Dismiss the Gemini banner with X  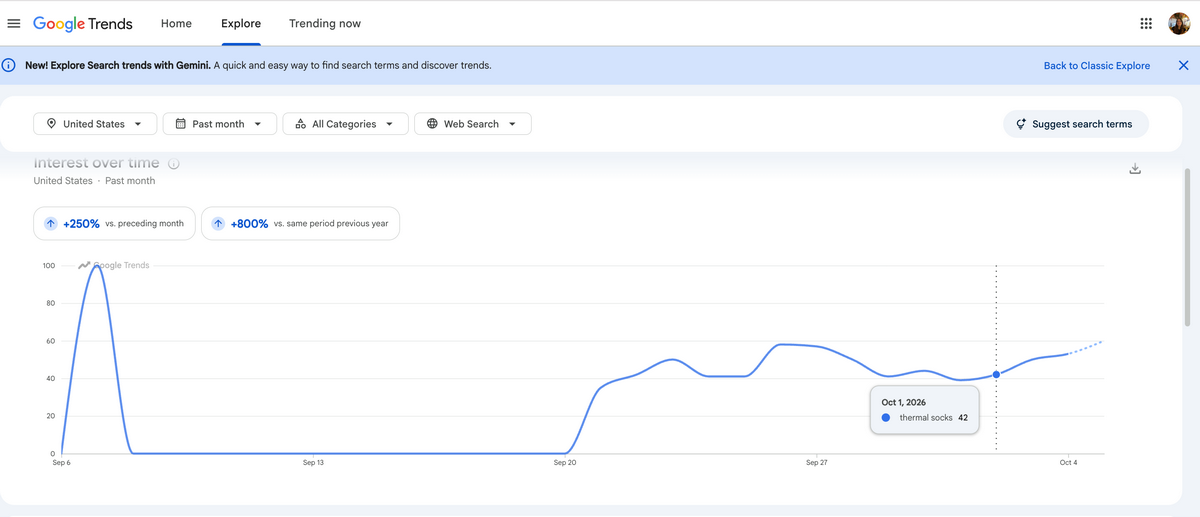pyautogui.click(x=1183, y=65)
